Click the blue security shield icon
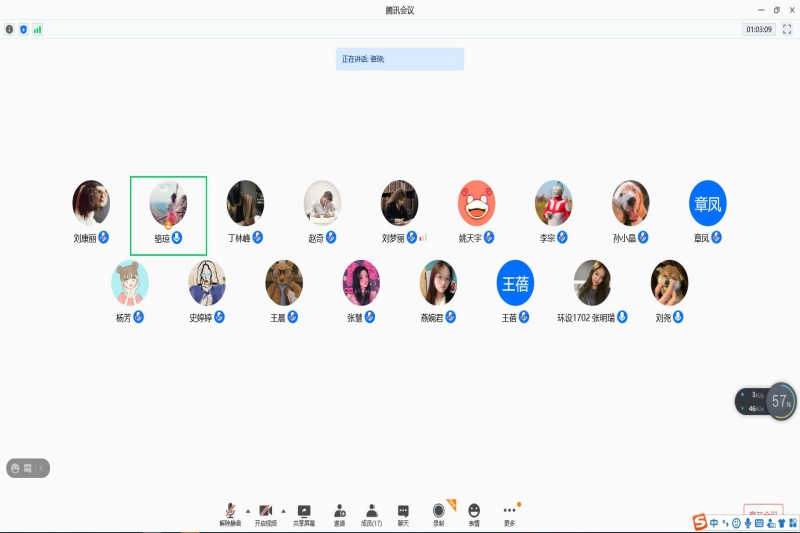 click(x=24, y=30)
